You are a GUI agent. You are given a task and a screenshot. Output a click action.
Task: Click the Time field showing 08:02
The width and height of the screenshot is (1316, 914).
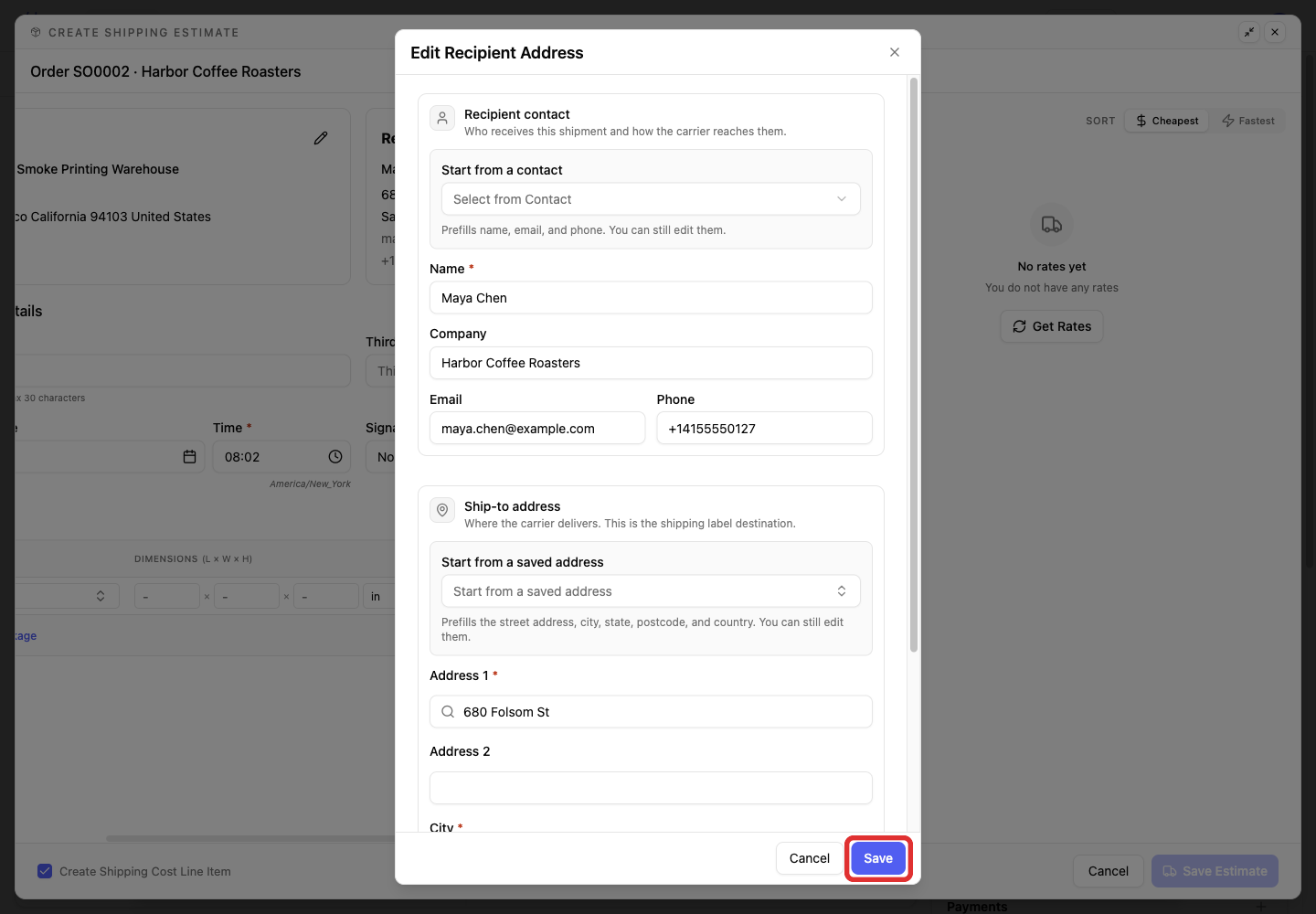coord(281,457)
